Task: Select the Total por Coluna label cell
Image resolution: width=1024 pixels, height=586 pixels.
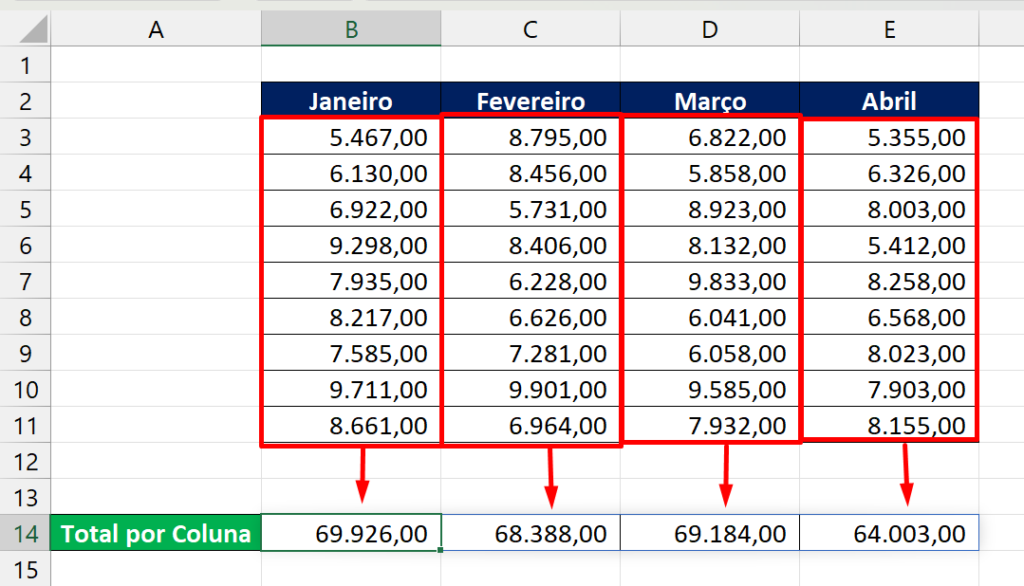Action: point(156,533)
